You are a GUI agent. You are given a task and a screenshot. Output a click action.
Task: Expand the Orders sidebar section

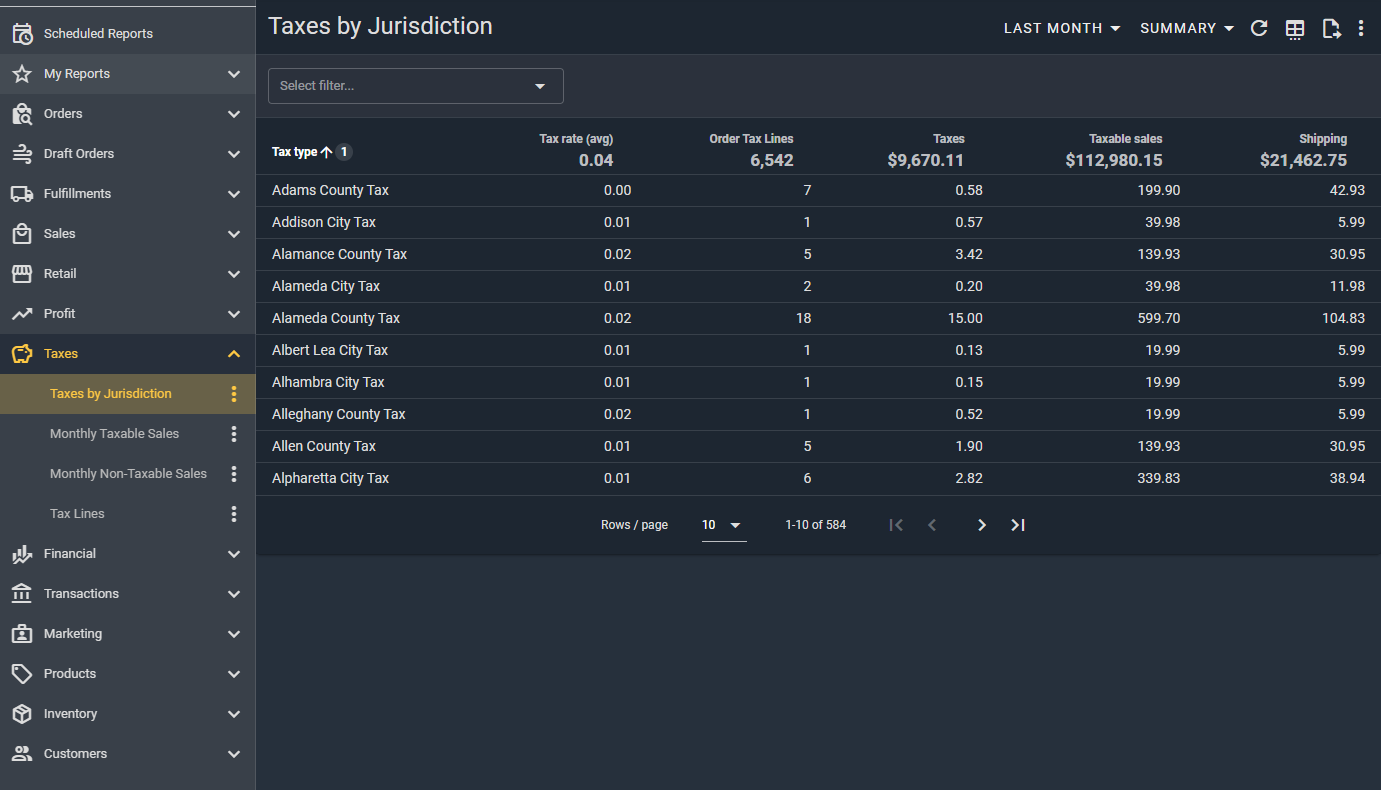tap(234, 114)
